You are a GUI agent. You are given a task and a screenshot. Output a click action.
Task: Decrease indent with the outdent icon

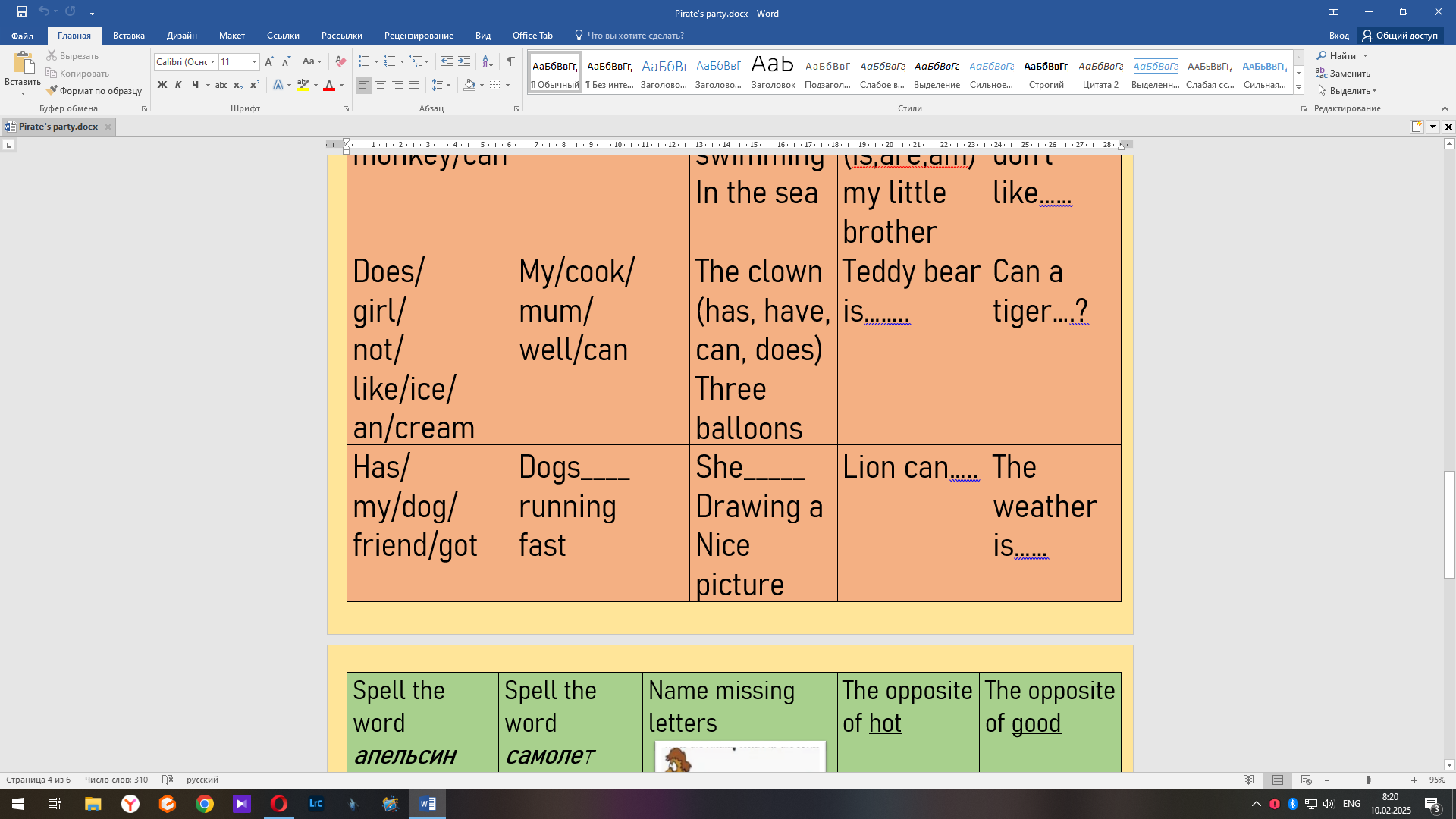447,61
